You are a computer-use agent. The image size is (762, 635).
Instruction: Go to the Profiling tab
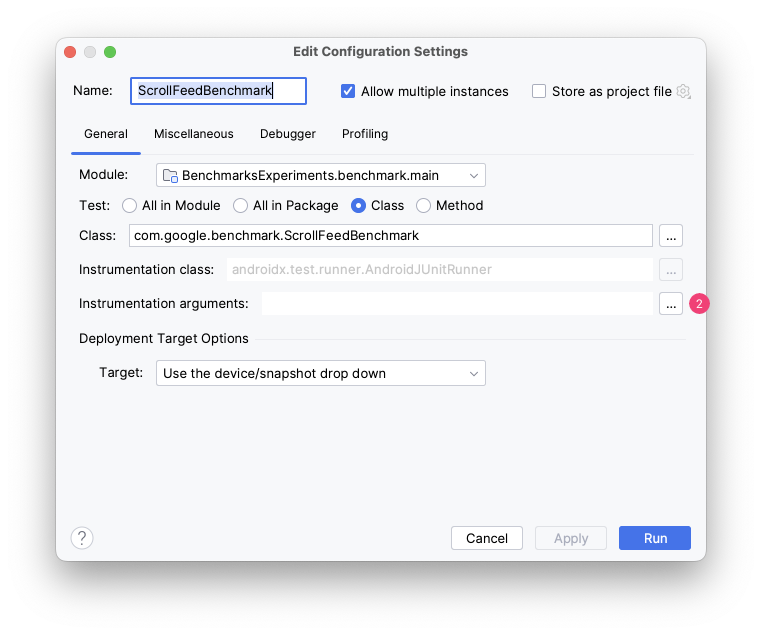[365, 134]
